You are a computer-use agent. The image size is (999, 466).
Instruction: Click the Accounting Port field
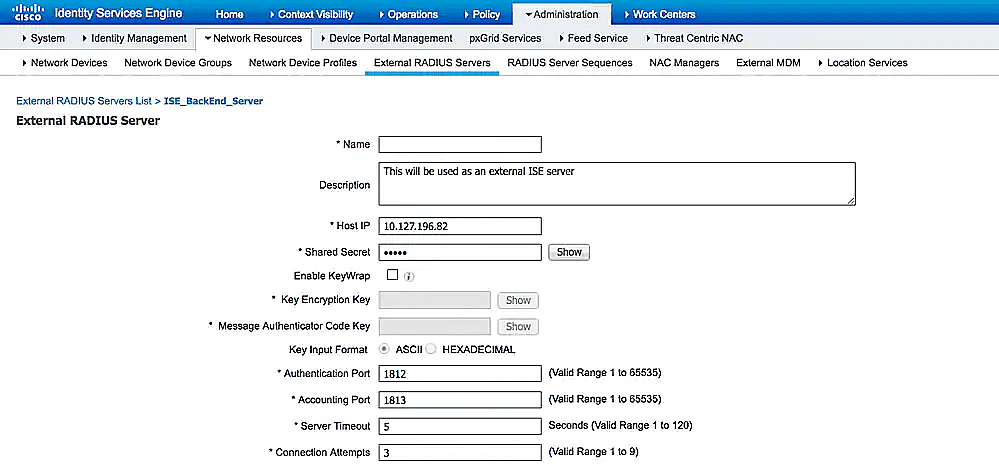click(x=460, y=400)
